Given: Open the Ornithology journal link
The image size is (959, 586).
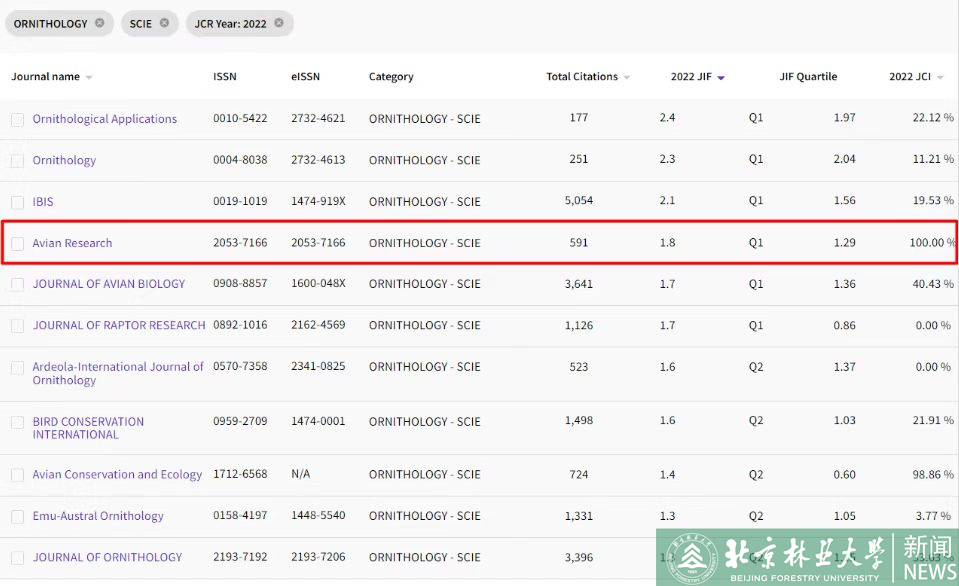Looking at the screenshot, I should point(64,160).
